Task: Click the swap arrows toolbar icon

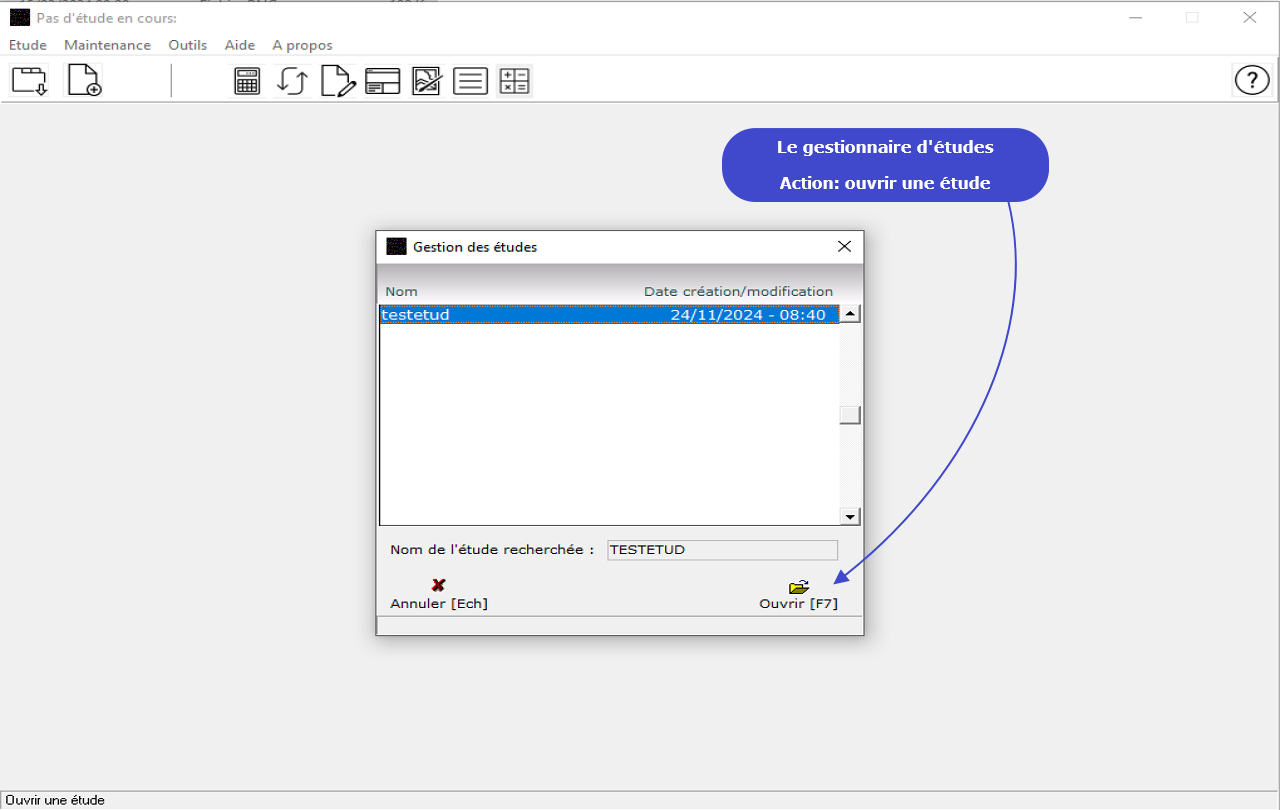Action: (x=292, y=81)
